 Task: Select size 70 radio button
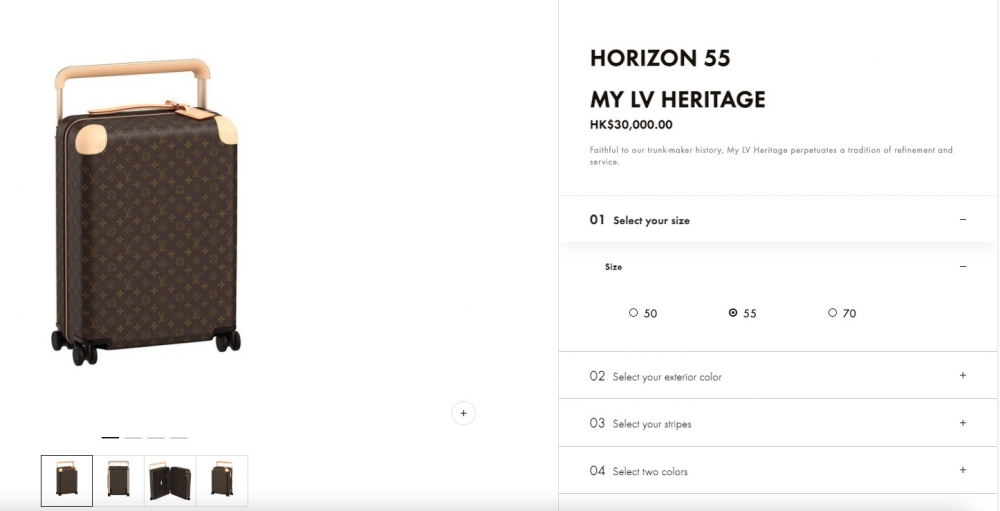point(832,313)
